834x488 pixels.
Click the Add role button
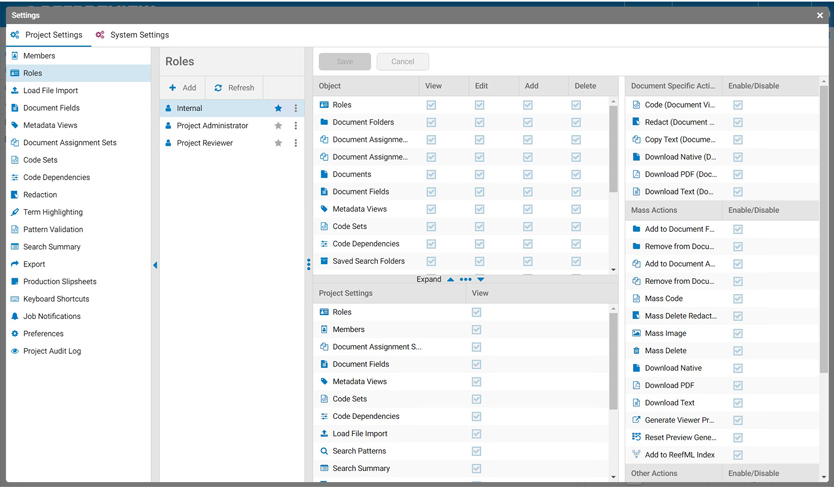(x=182, y=87)
